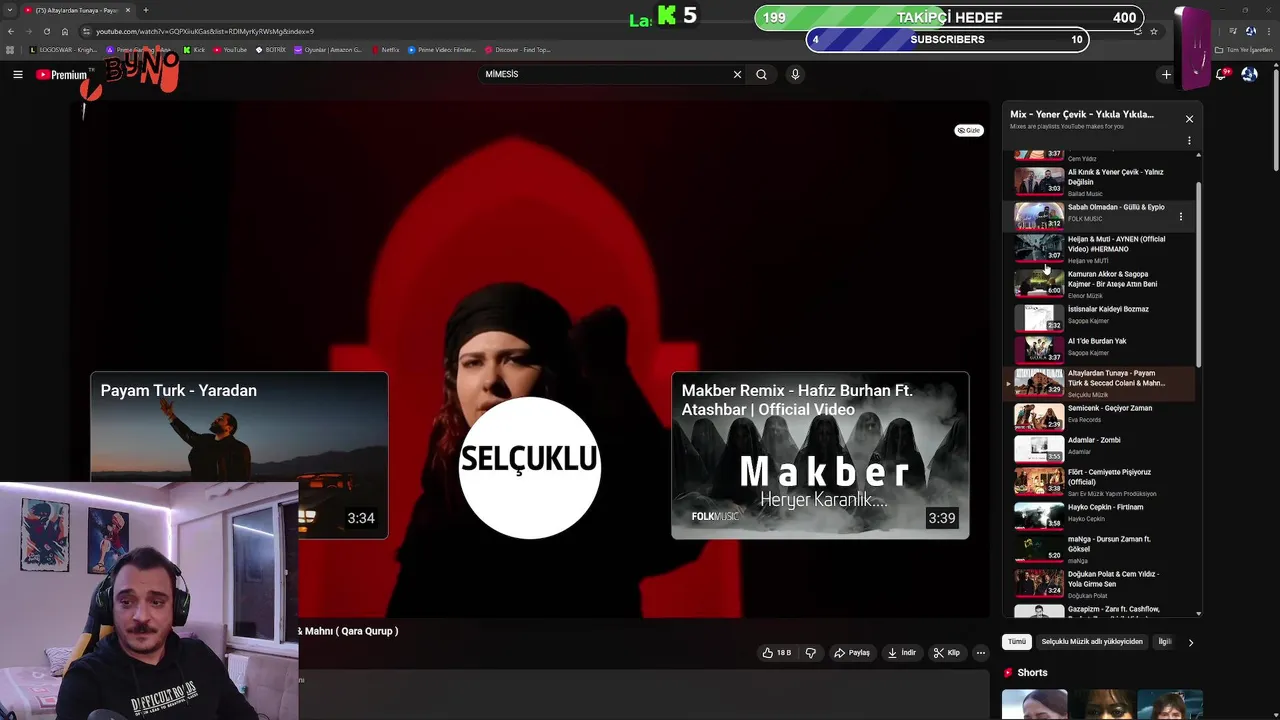Image resolution: width=1280 pixels, height=720 pixels.
Task: Open the YouTube hamburger guide menu
Action: (18, 75)
